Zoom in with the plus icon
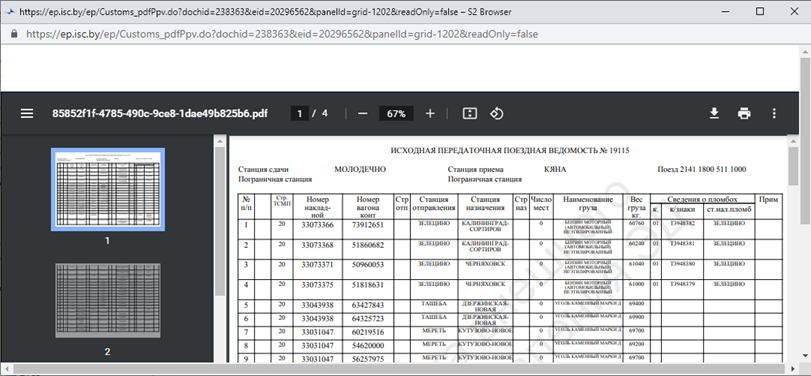 [x=430, y=114]
